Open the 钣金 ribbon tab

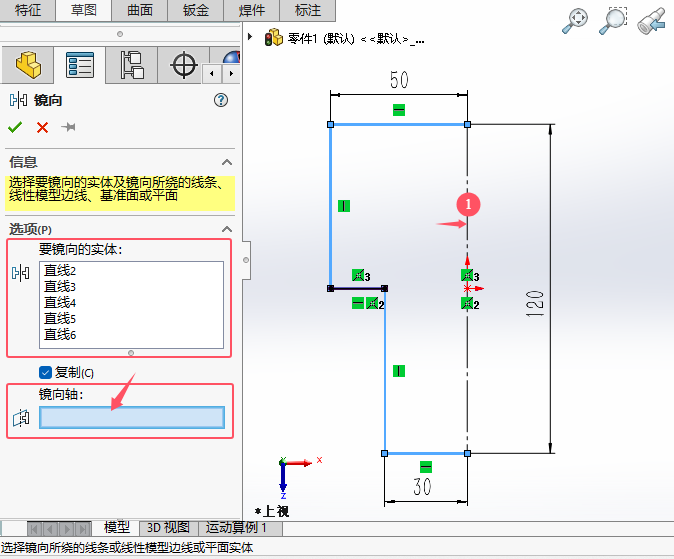click(x=196, y=10)
